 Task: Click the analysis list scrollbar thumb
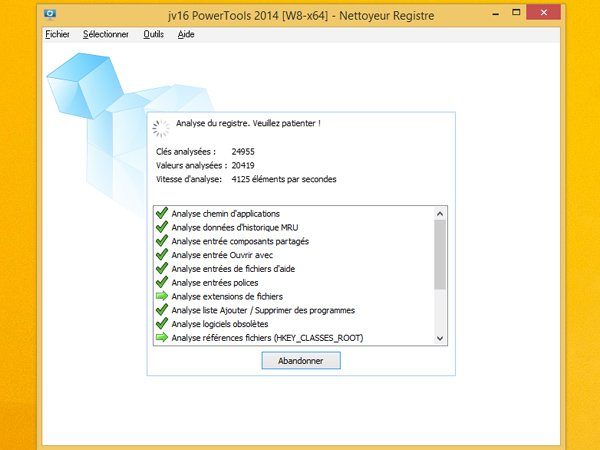pyautogui.click(x=440, y=255)
